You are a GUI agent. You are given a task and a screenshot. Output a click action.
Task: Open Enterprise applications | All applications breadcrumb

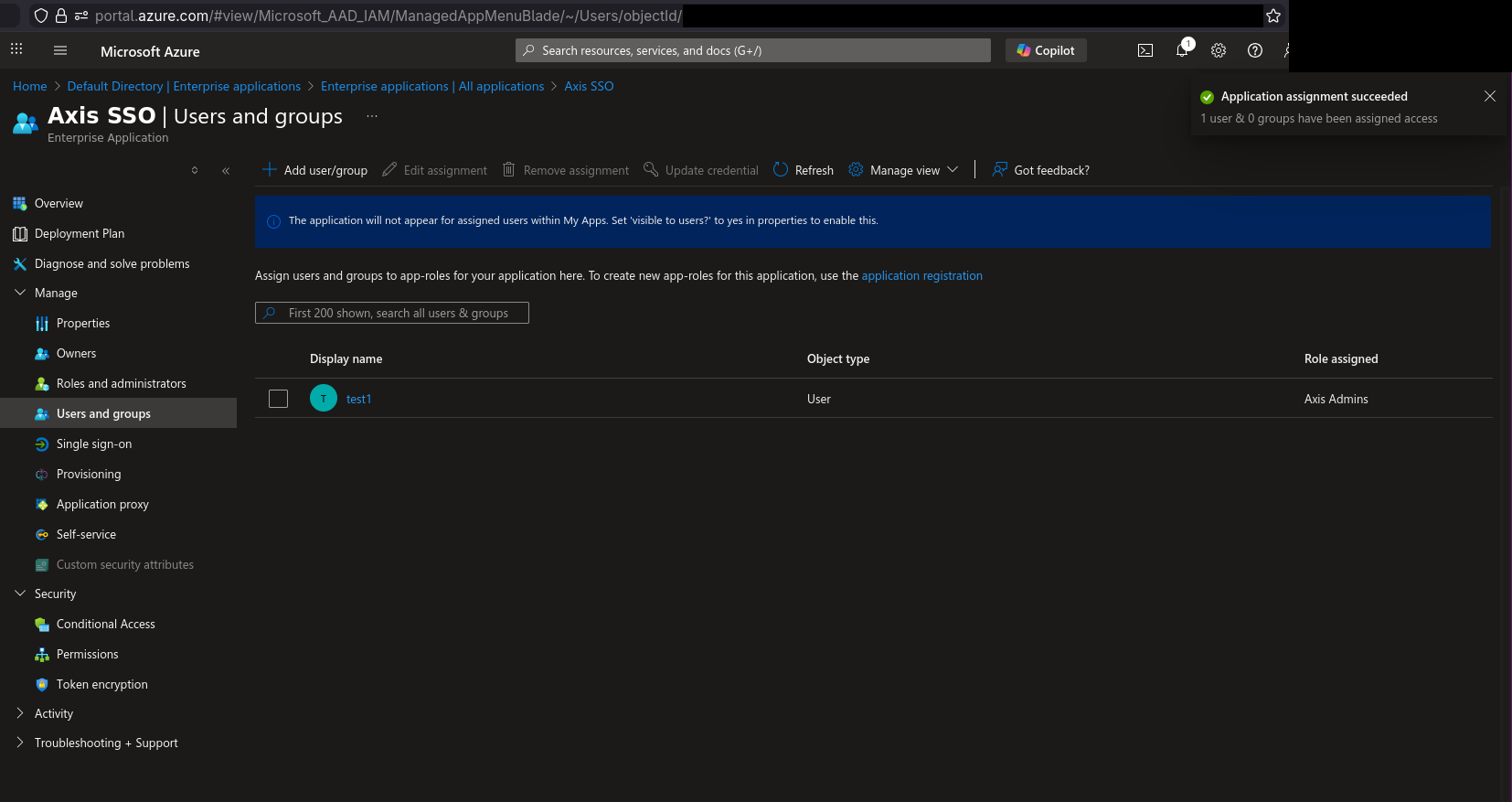(x=432, y=86)
